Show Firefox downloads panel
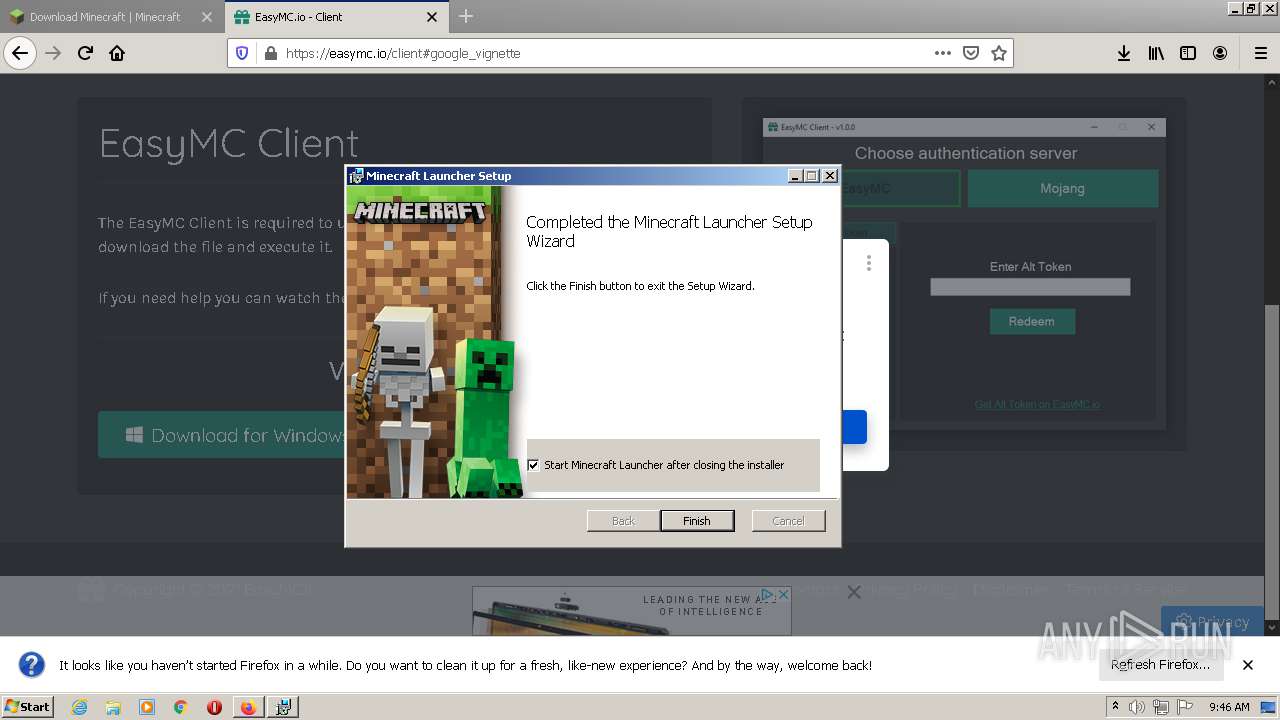Screen dimensions: 1280x720 pyautogui.click(x=1124, y=53)
